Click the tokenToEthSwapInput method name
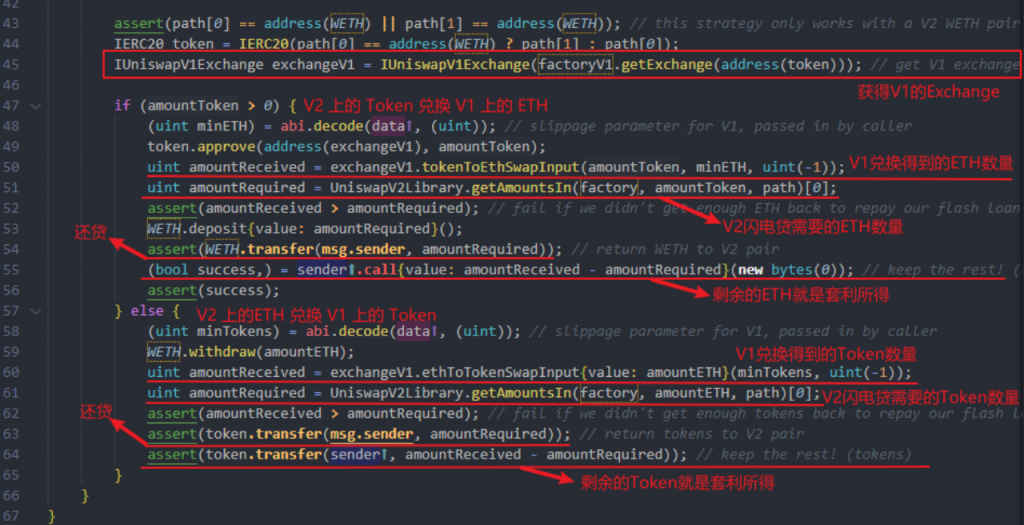 pos(501,167)
